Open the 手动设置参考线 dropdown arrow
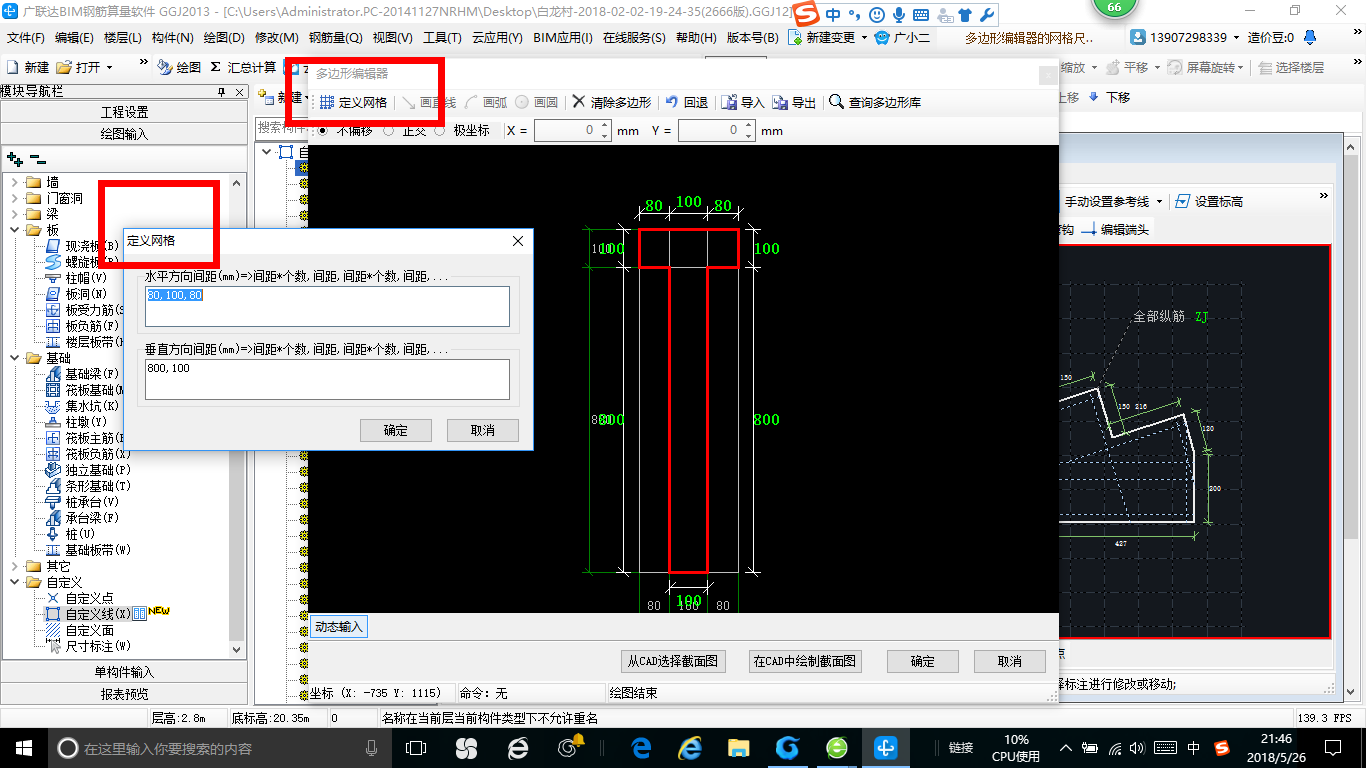The width and height of the screenshot is (1366, 768). pos(1159,202)
